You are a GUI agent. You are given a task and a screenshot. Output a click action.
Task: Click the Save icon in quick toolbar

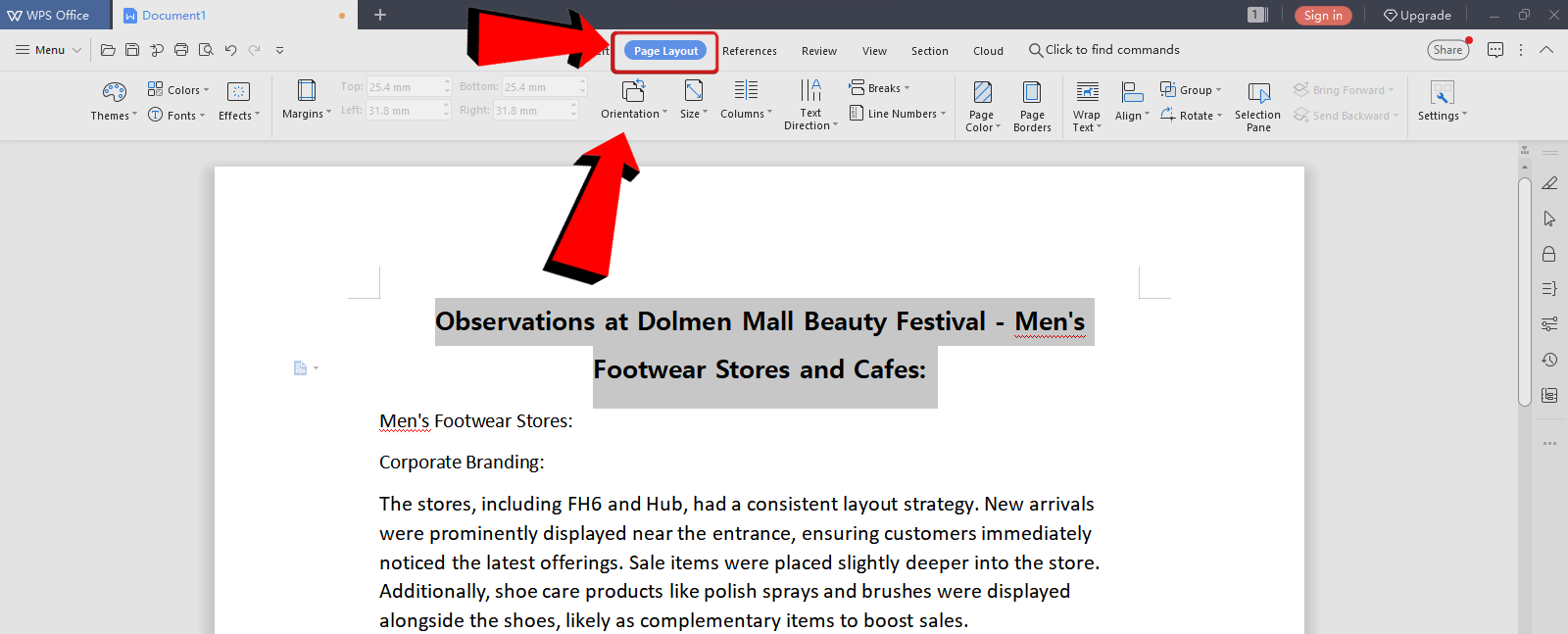(x=132, y=50)
